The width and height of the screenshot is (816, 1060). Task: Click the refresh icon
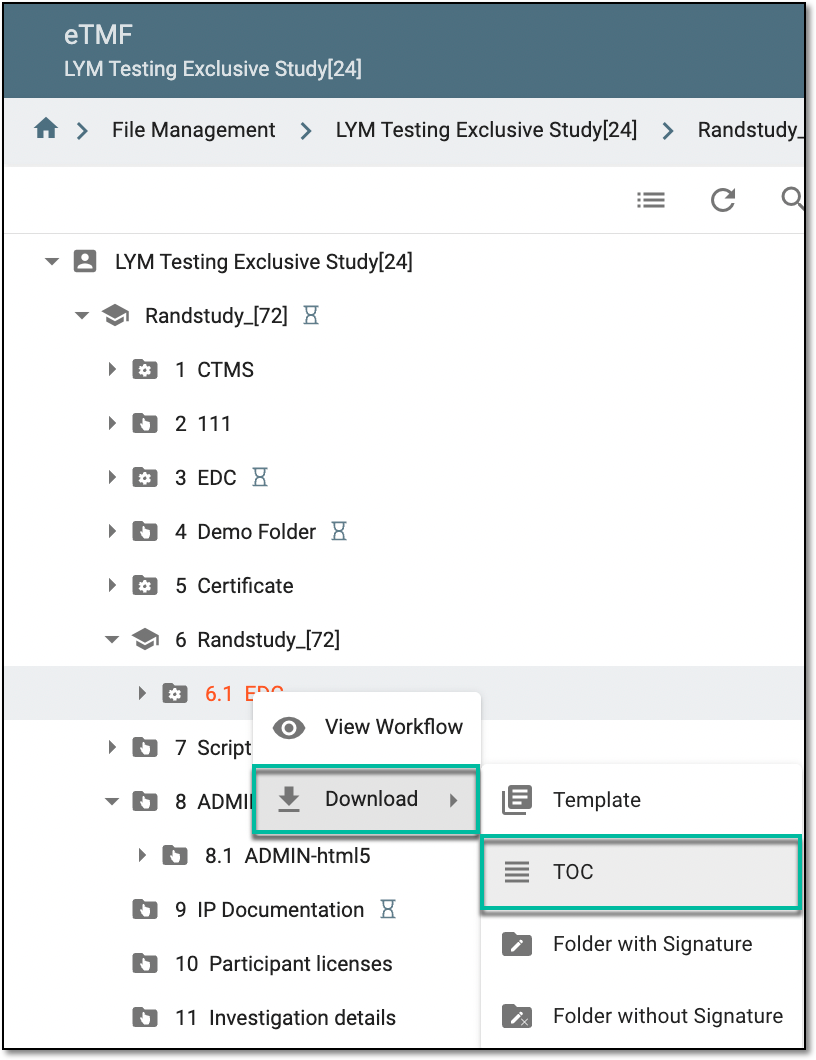pyautogui.click(x=723, y=200)
